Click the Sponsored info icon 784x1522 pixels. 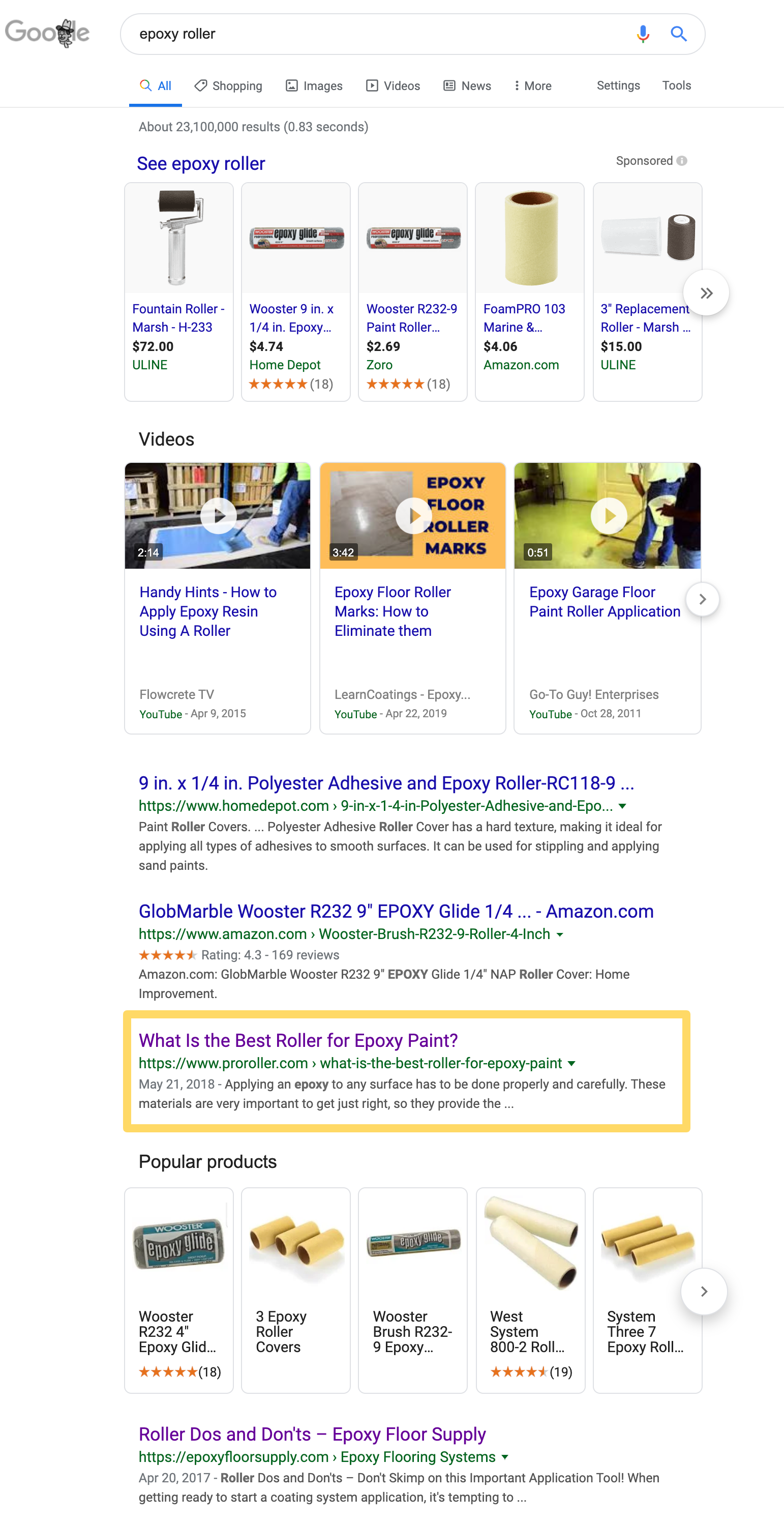pyautogui.click(x=682, y=161)
